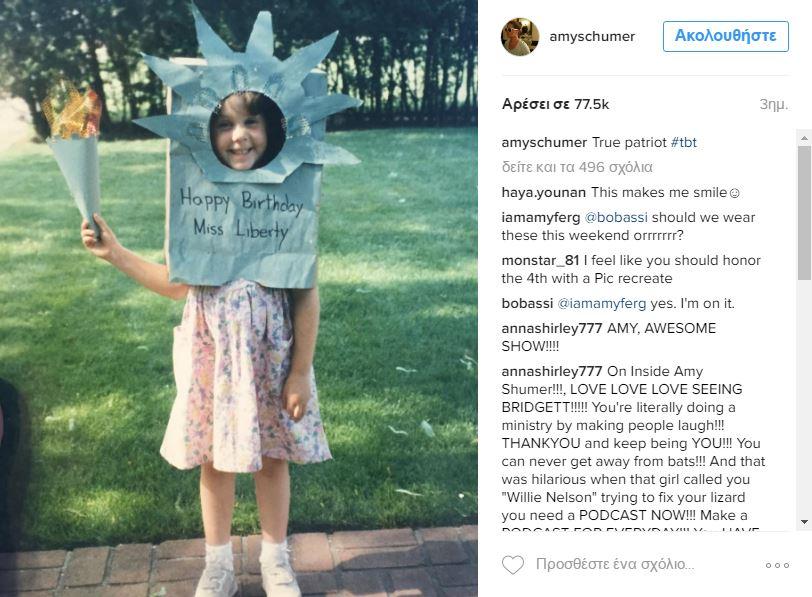Open annashirley777 profile on AWESOME SHOW comment

tap(552, 328)
